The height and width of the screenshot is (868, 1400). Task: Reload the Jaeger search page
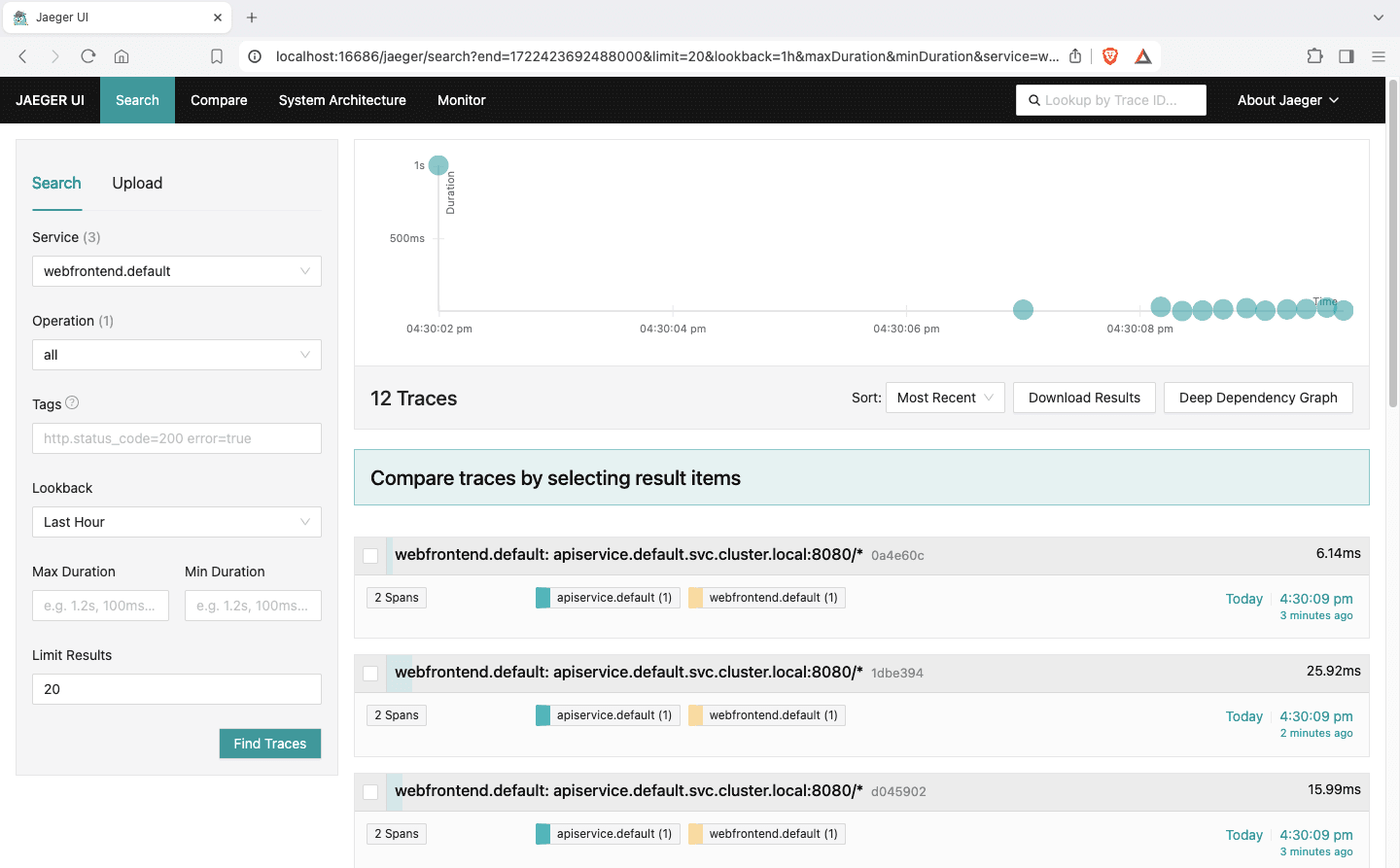tap(88, 56)
